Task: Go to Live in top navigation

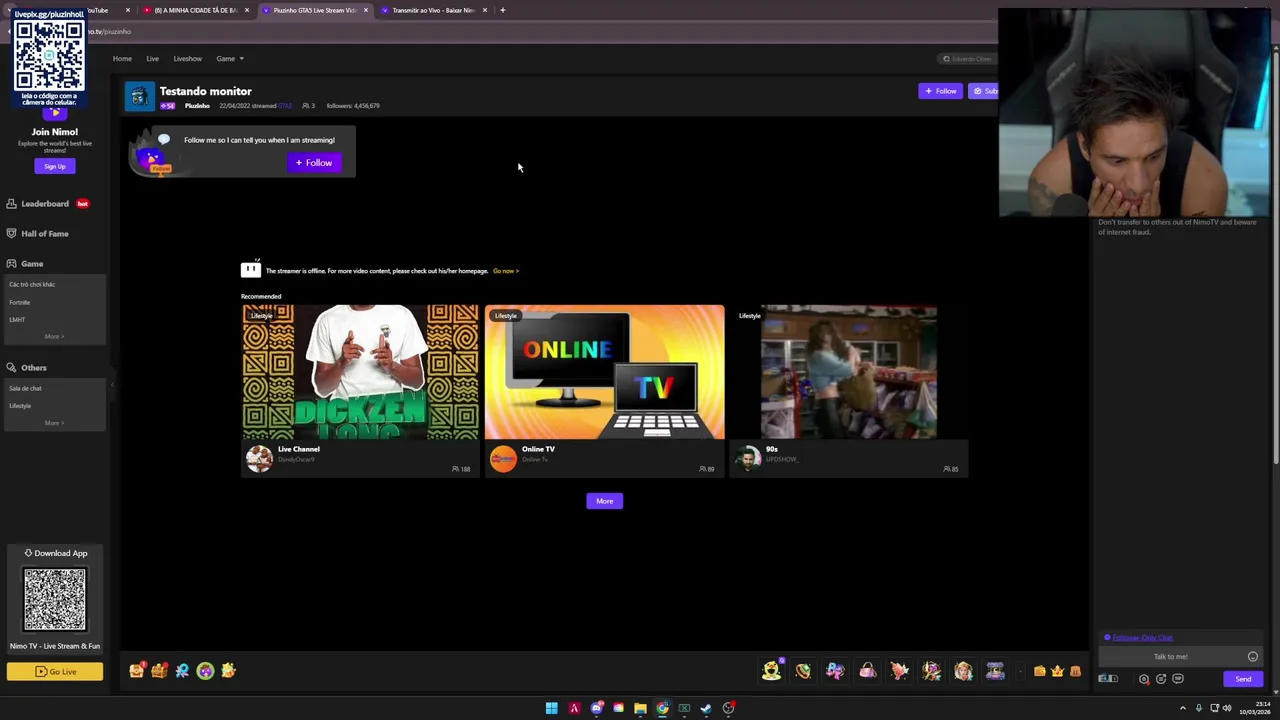Action: tap(152, 59)
